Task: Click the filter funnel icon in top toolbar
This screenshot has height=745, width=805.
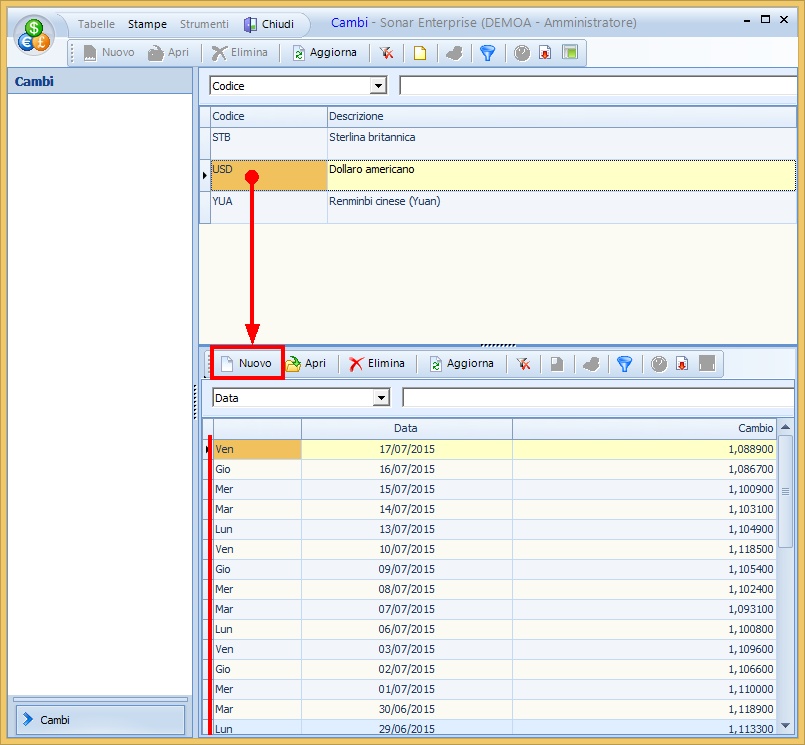Action: [487, 53]
